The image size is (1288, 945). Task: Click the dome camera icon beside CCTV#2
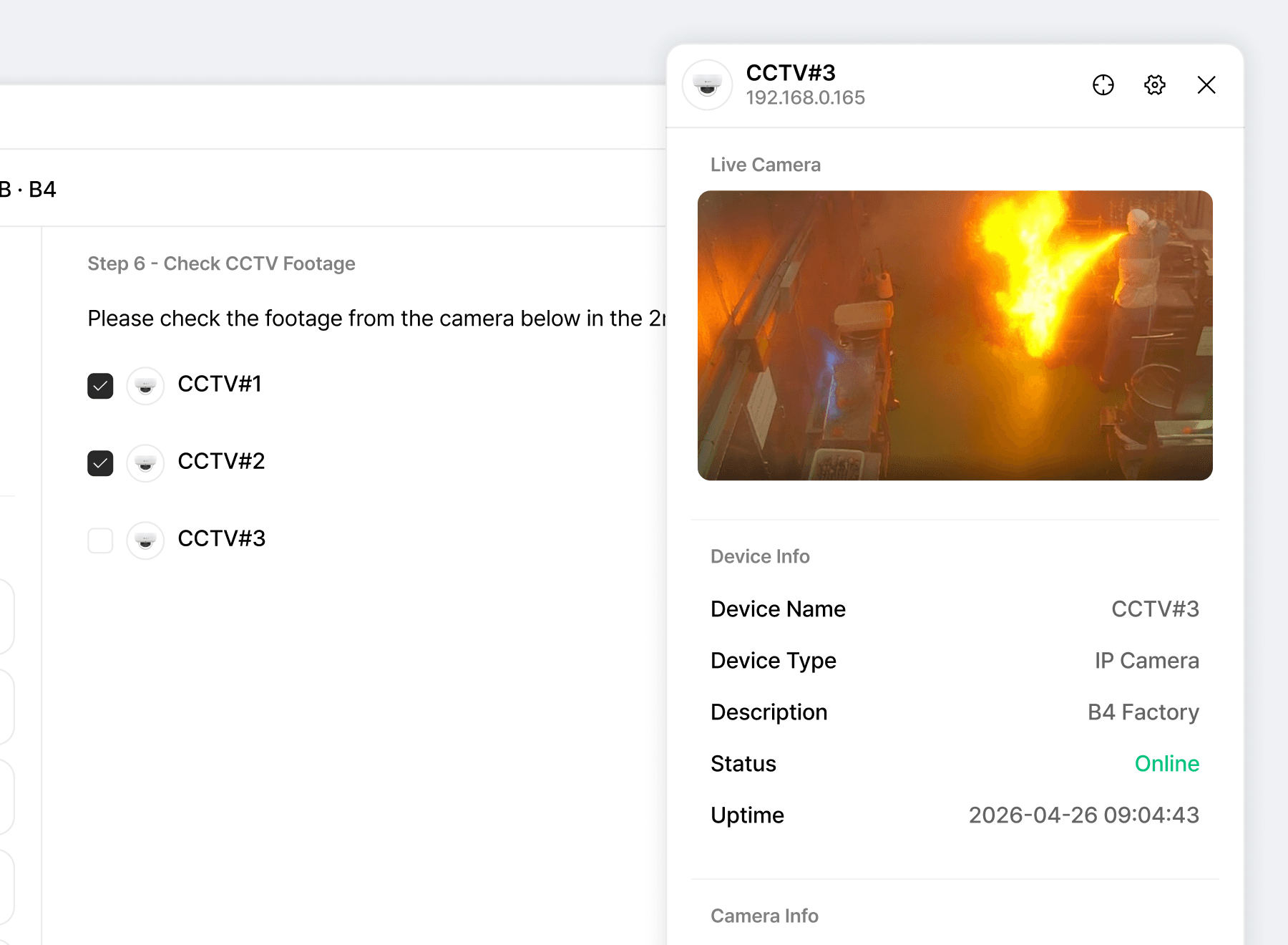[x=145, y=463]
